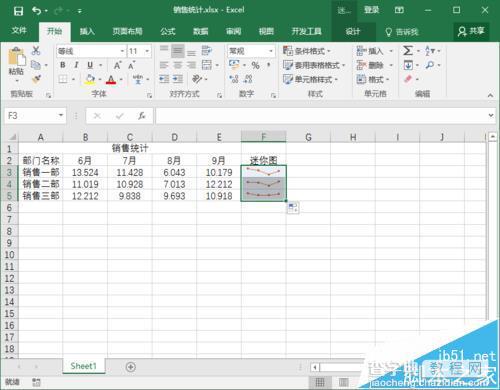The width and height of the screenshot is (500, 390).
Task: Click Decrease Indent icon
Action: [164, 79]
